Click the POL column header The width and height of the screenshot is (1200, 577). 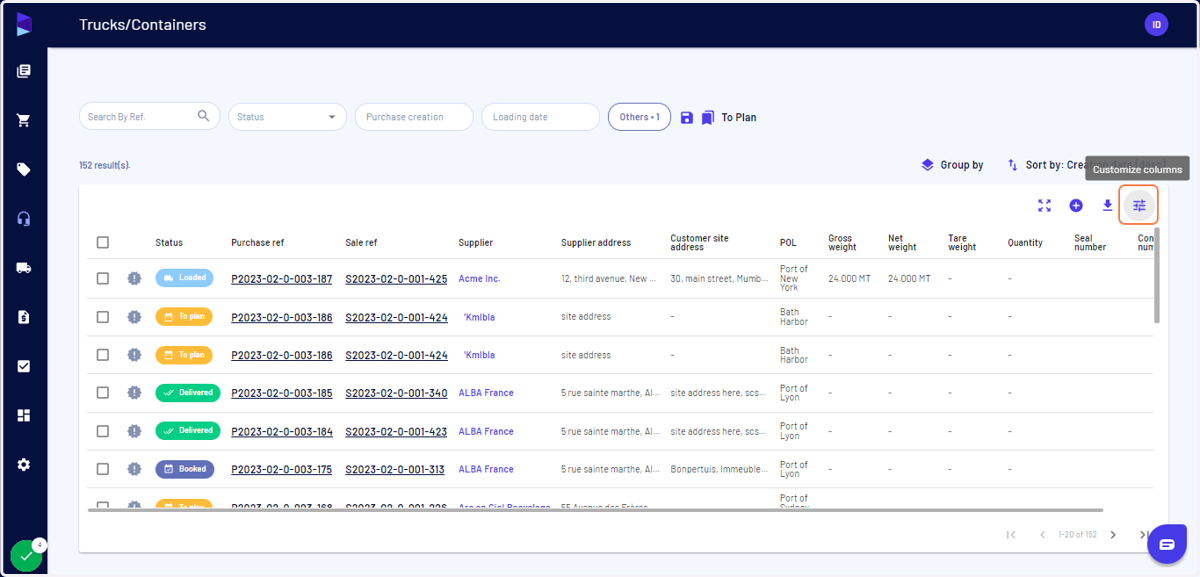pos(788,242)
